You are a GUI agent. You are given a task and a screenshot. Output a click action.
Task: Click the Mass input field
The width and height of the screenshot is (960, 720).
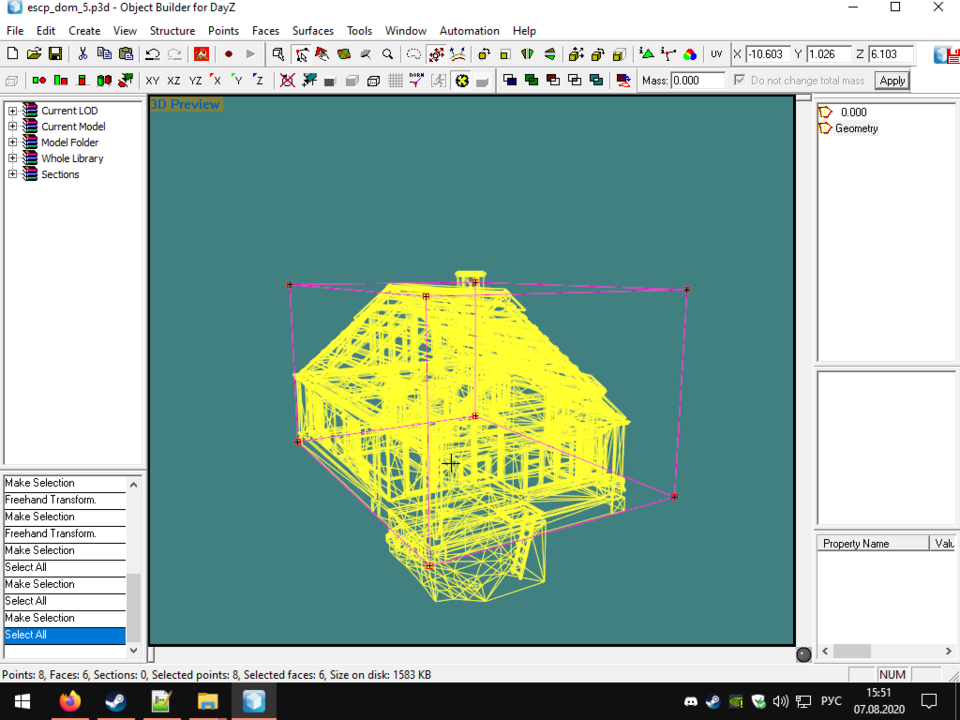point(697,80)
